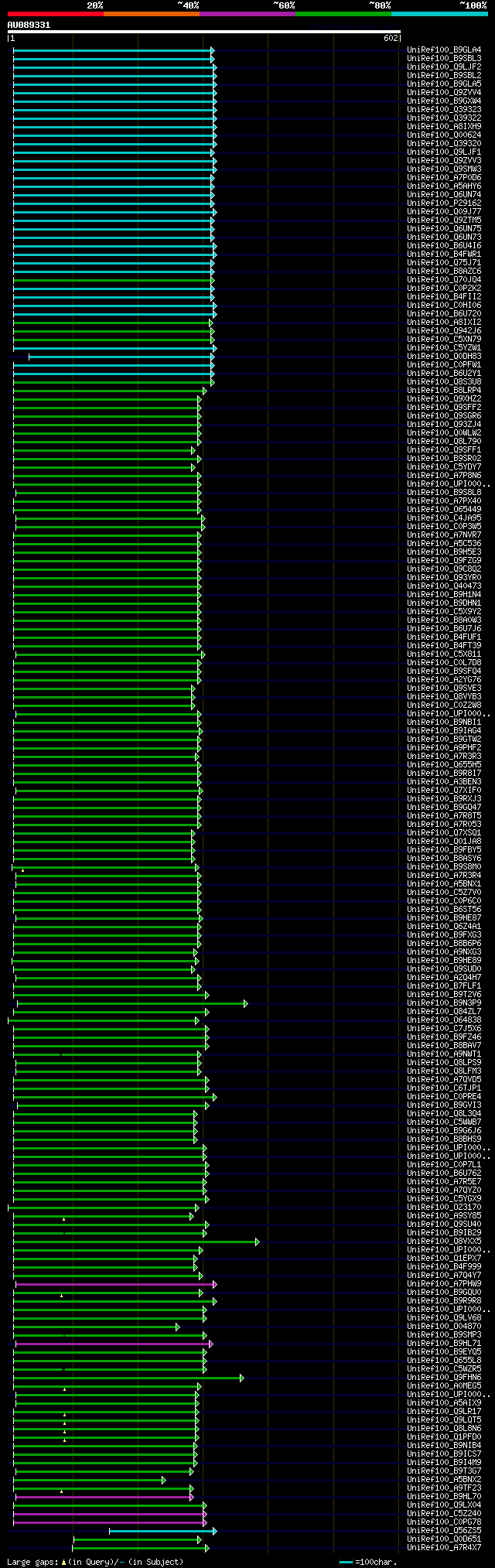Select hit label UniRef100_Q6Z4A1
This screenshot has width=495, height=1568.
[444, 927]
